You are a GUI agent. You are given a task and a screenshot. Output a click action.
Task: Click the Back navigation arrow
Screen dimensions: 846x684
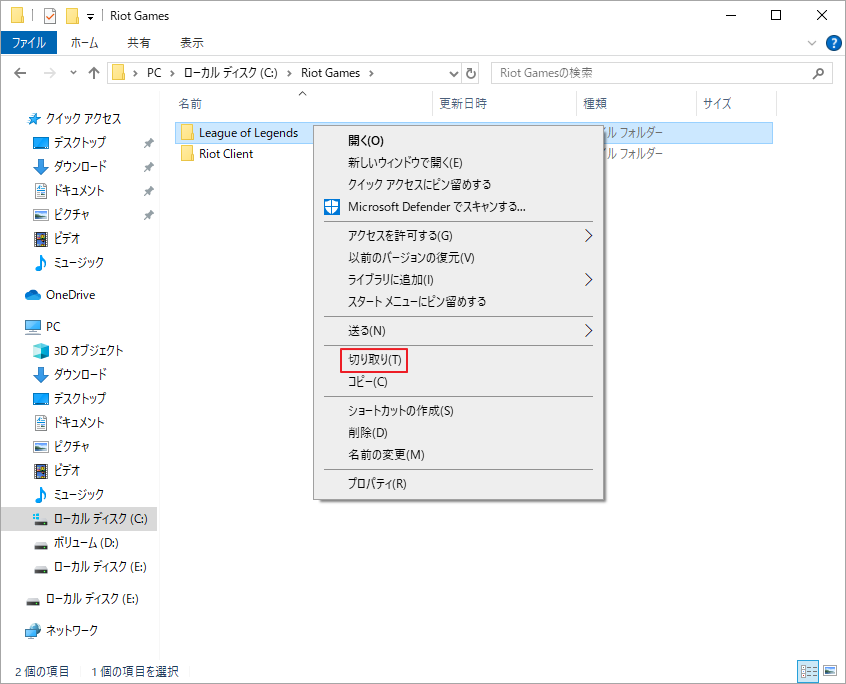click(20, 73)
